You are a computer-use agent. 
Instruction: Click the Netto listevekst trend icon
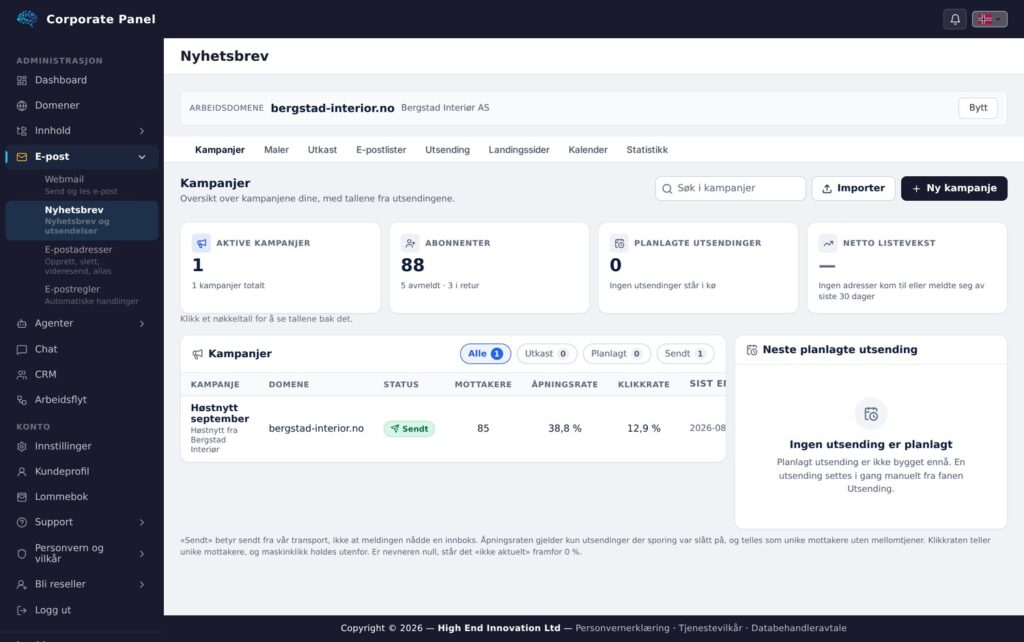[x=828, y=243]
